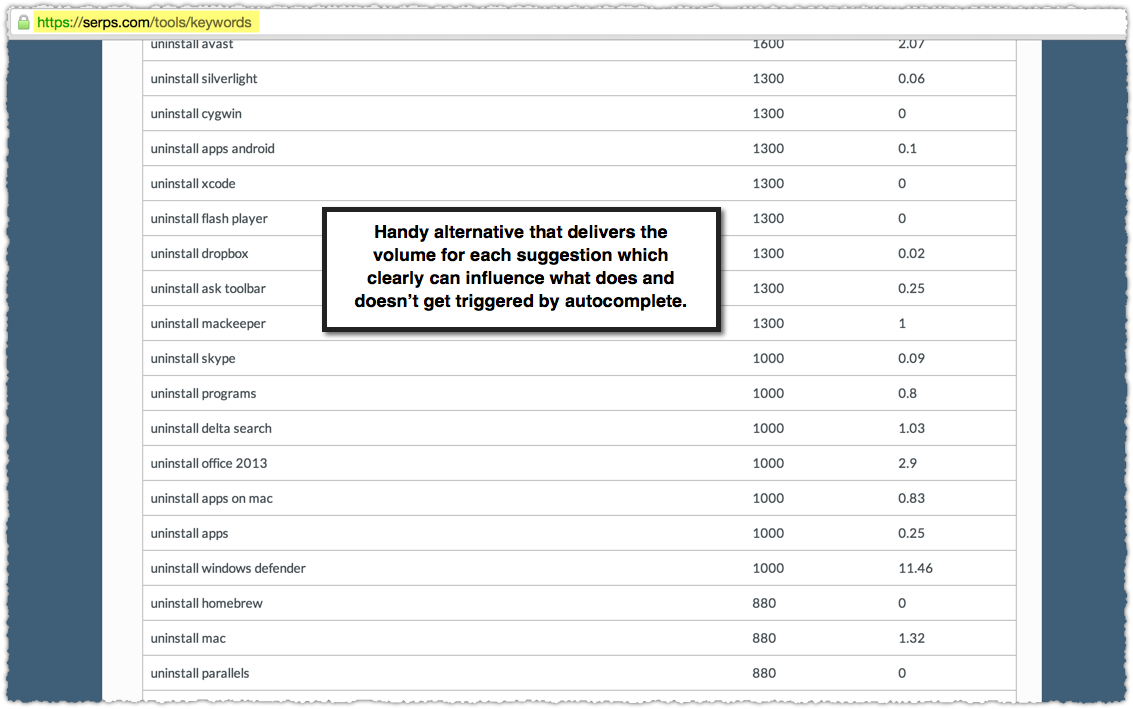Select keyword 'uninstall programs'
1133x709 pixels.
click(203, 394)
